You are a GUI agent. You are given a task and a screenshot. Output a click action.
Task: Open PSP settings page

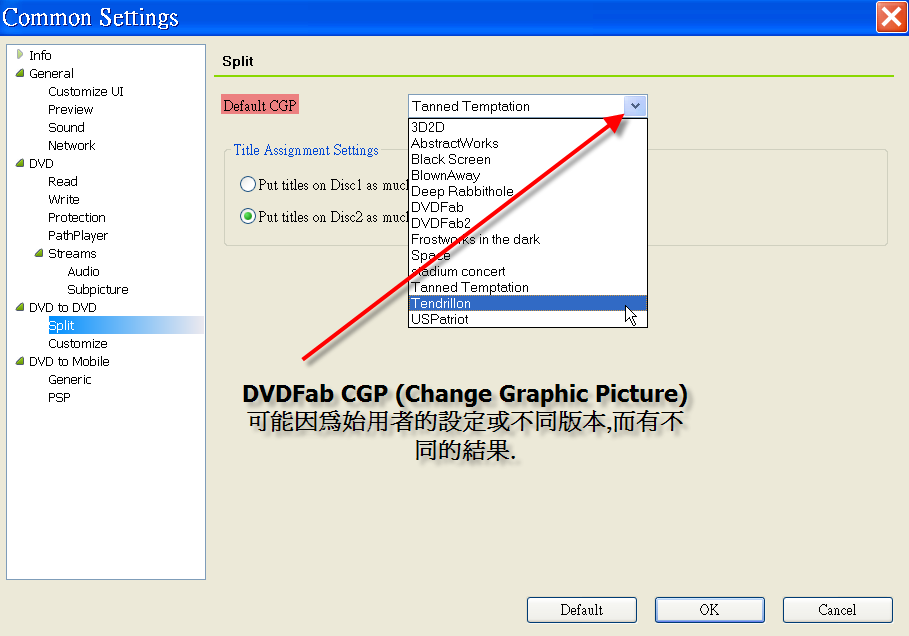59,397
